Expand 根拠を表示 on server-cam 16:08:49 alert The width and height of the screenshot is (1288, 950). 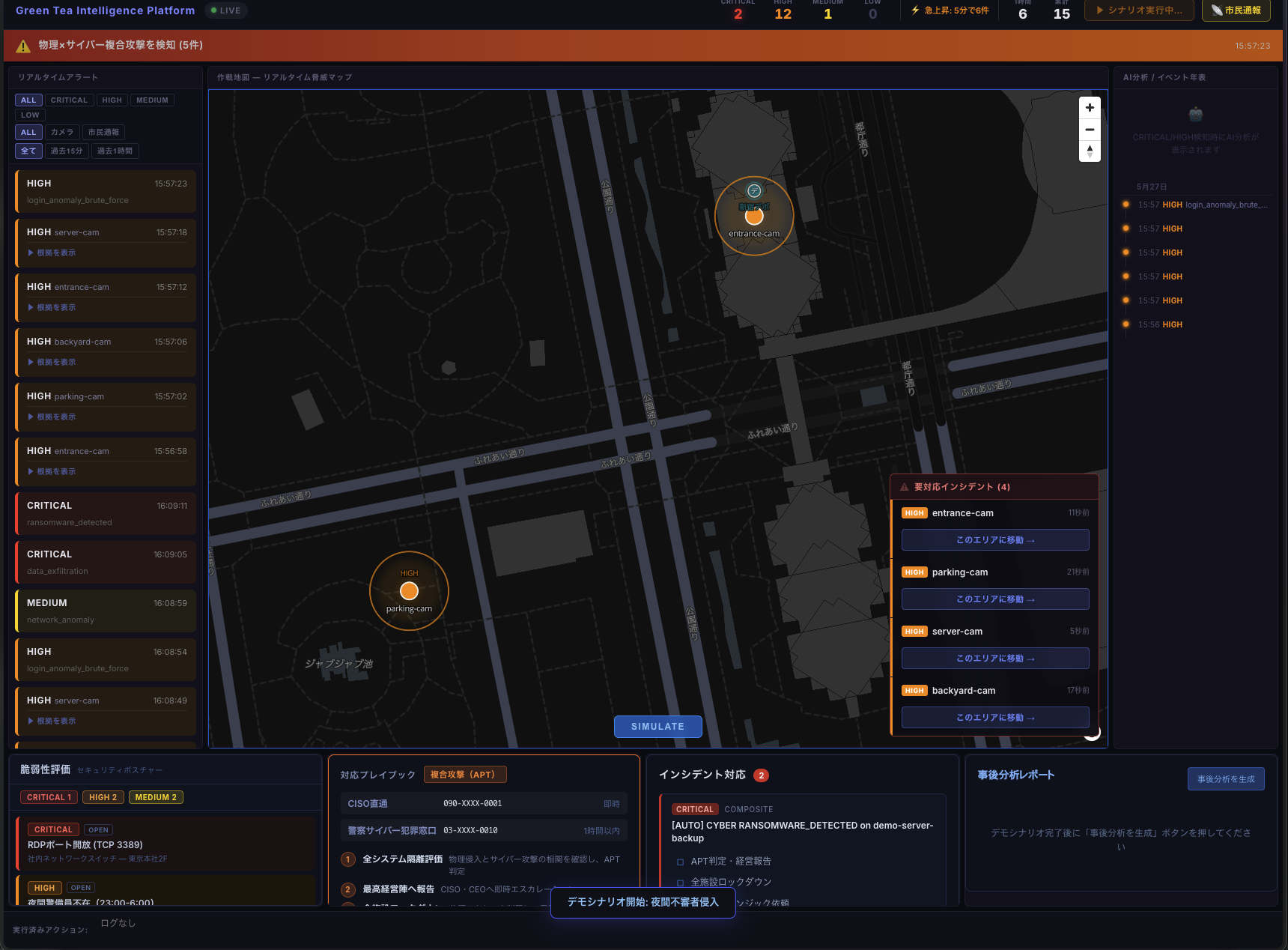point(52,721)
